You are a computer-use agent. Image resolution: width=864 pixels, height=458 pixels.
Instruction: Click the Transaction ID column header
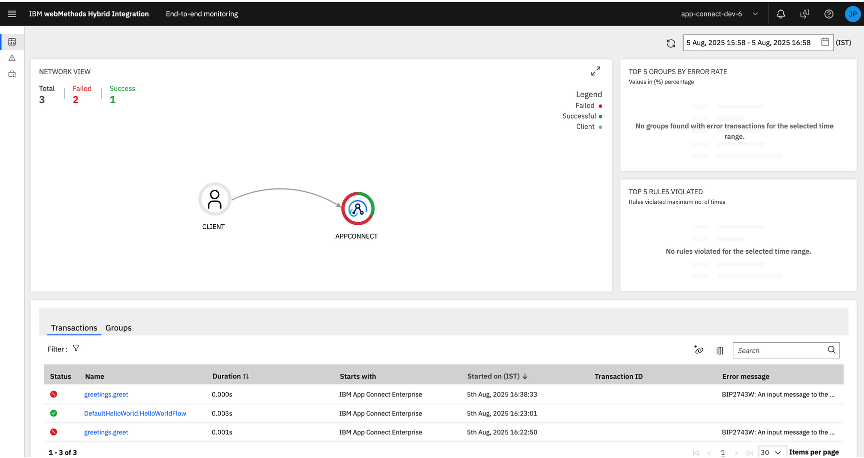coord(618,376)
